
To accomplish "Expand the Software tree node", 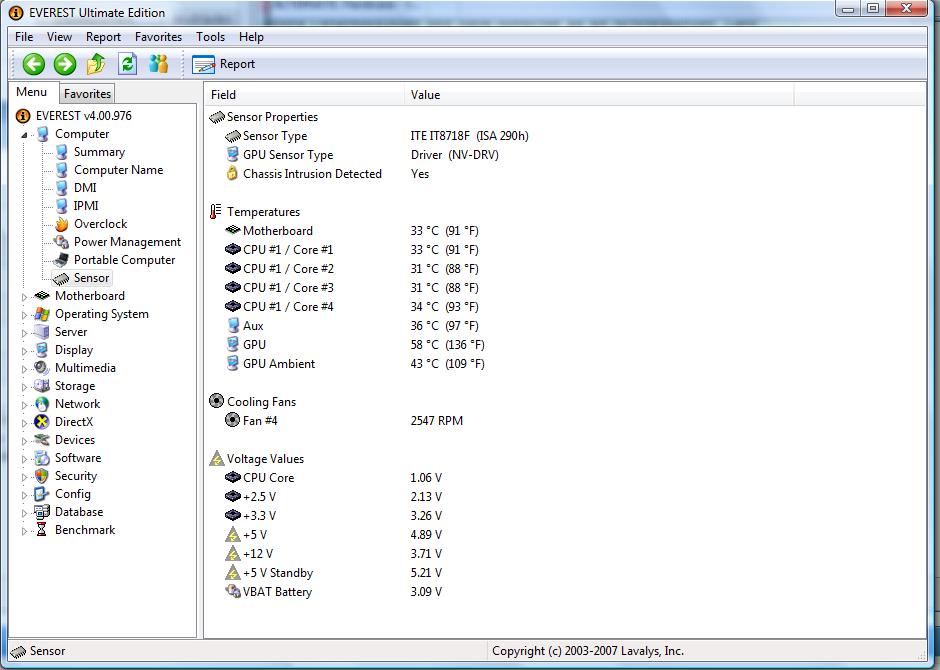I will tap(25, 458).
